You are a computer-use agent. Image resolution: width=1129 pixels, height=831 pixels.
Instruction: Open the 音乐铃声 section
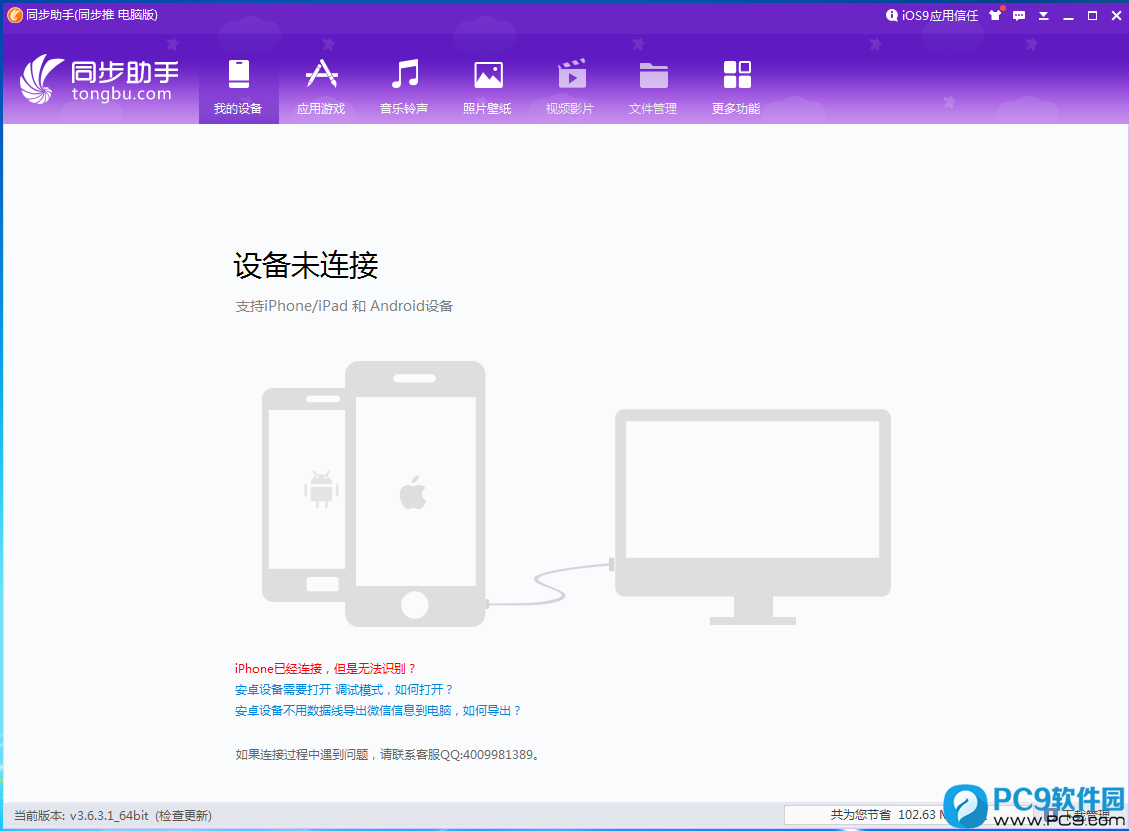tap(404, 88)
